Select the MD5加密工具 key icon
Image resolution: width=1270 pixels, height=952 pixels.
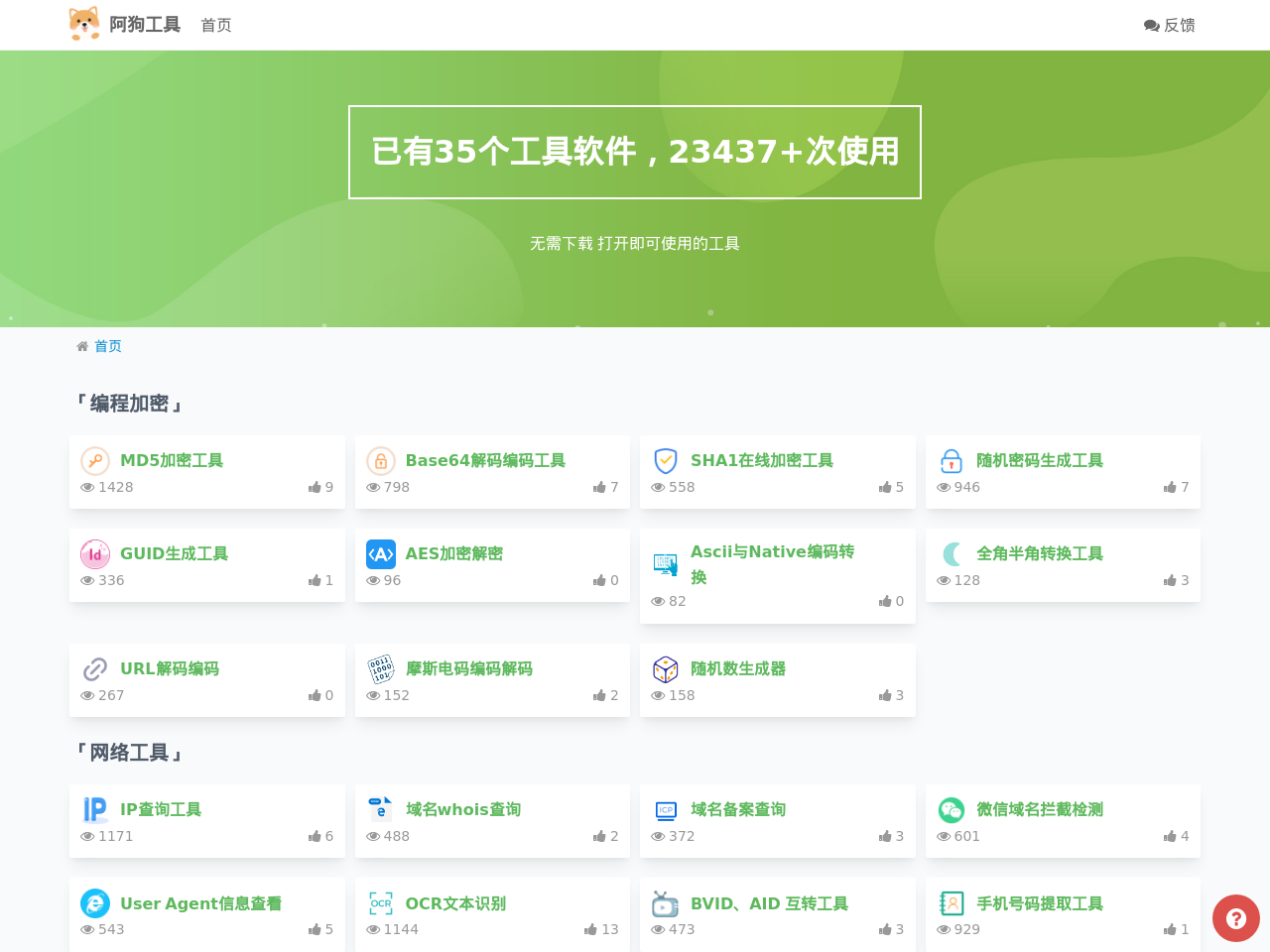click(x=94, y=460)
